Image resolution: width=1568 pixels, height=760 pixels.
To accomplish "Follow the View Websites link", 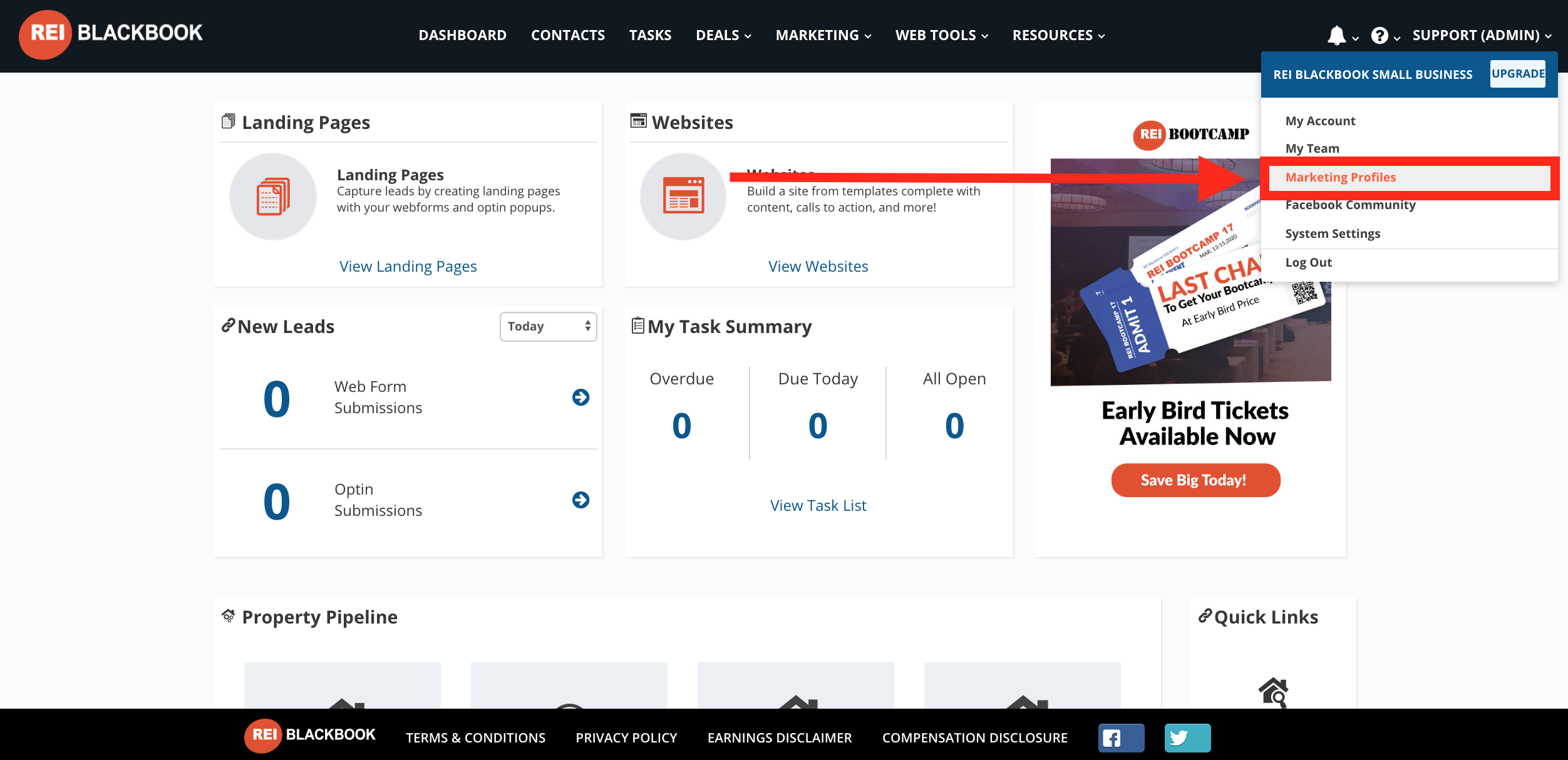I will [818, 267].
